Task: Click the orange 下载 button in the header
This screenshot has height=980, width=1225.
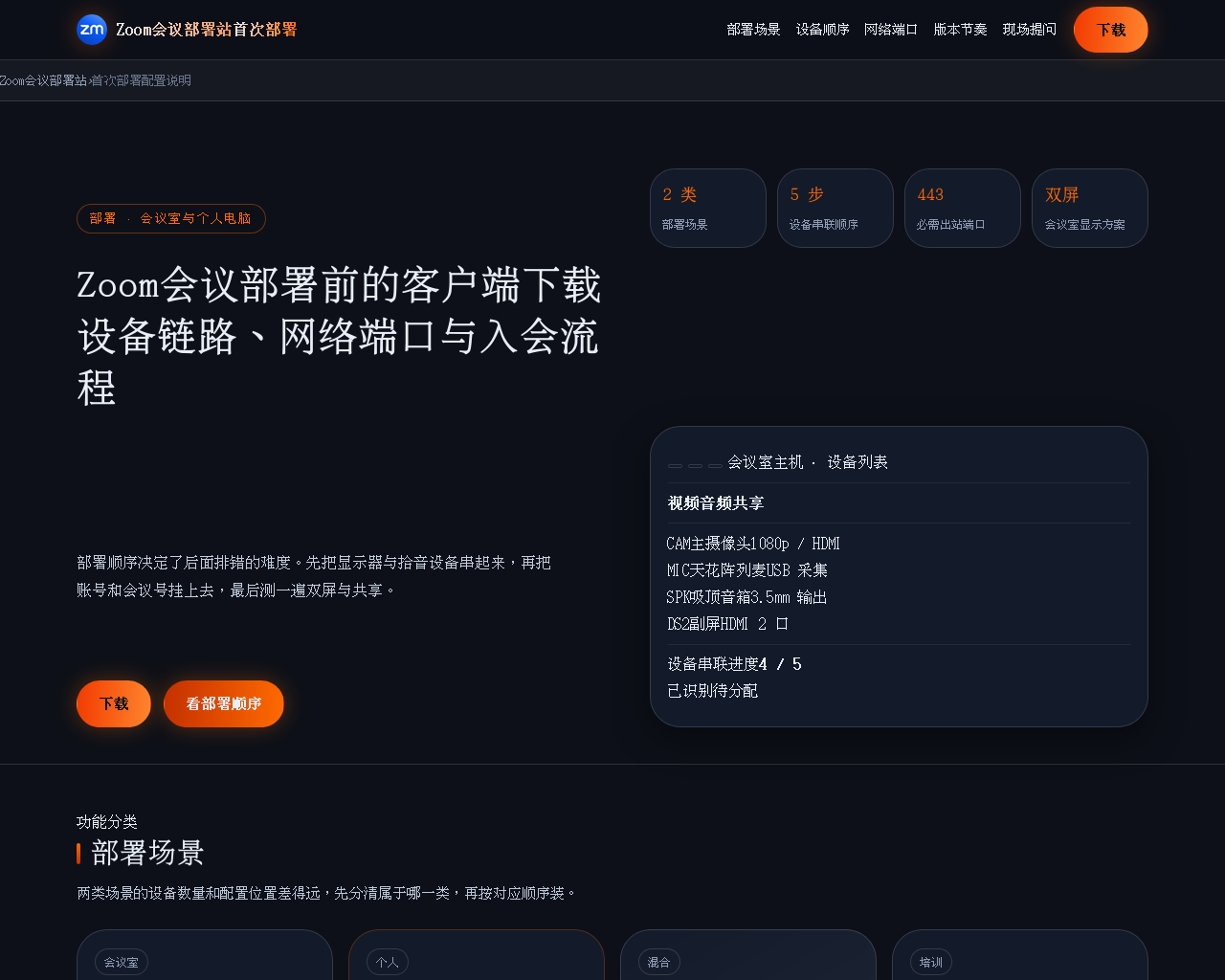Action: pyautogui.click(x=1111, y=30)
